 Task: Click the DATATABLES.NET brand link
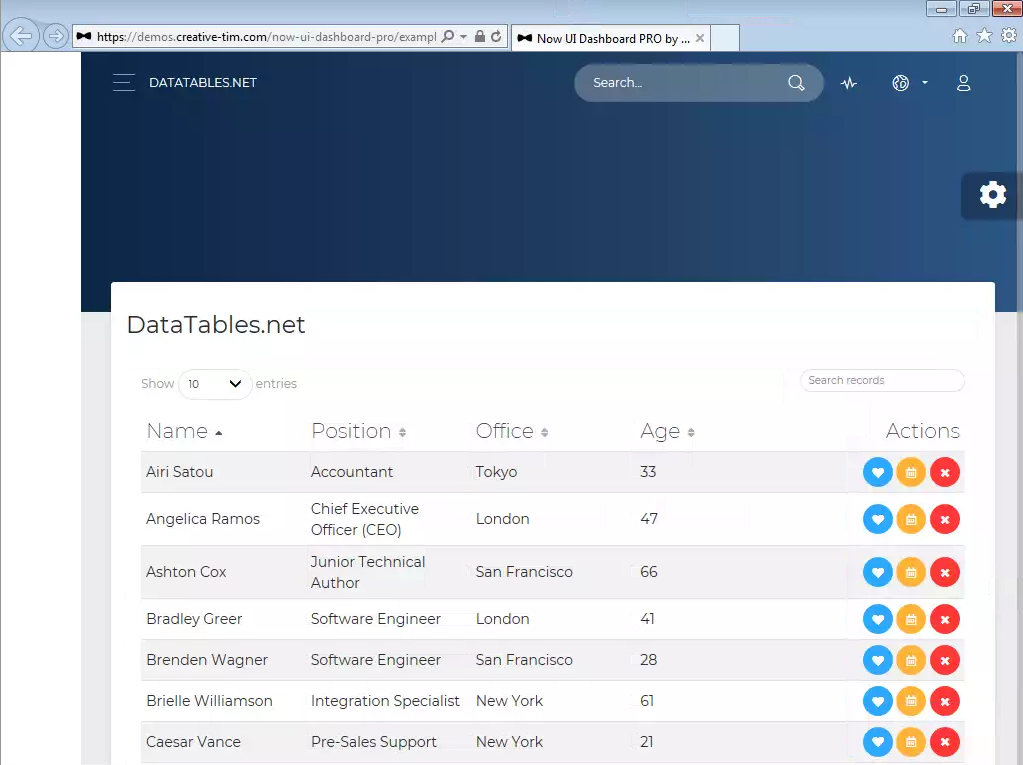coord(202,83)
